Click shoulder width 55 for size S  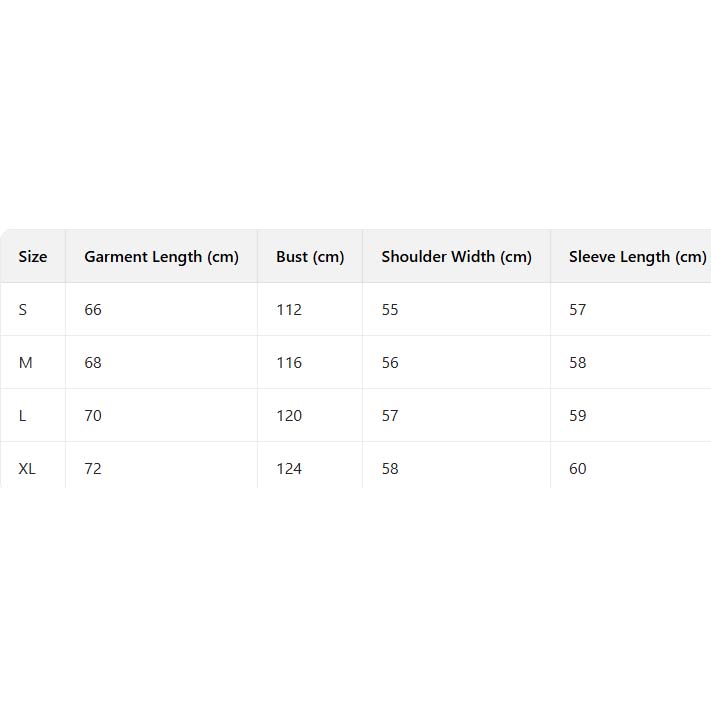390,310
